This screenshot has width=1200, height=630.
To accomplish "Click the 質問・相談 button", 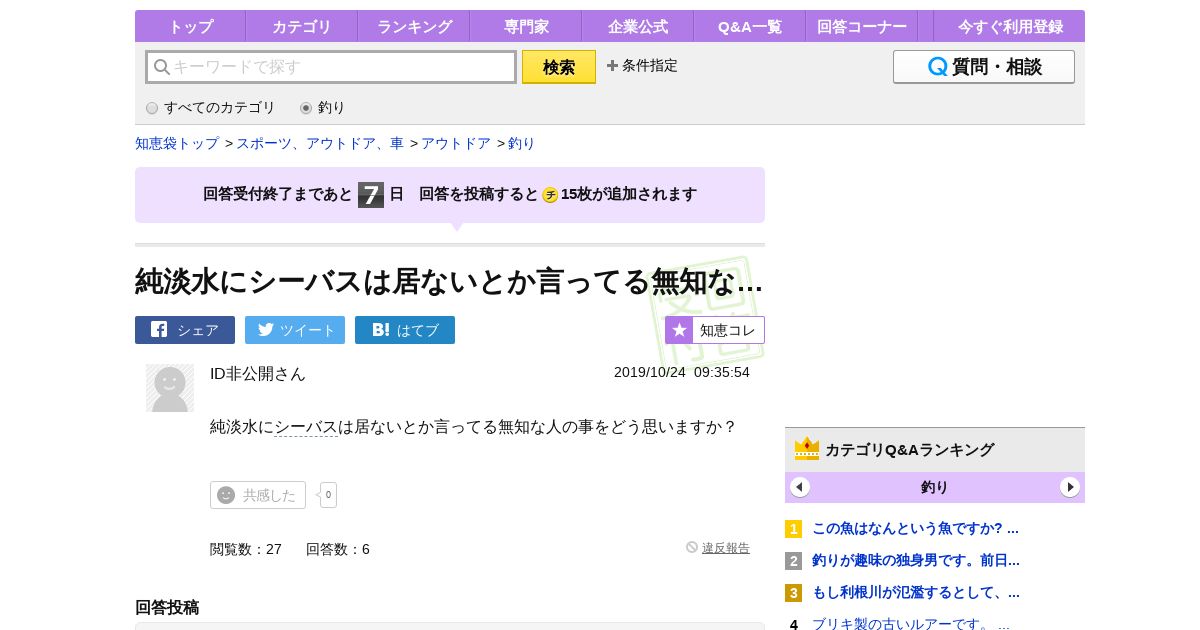I will pos(984,67).
